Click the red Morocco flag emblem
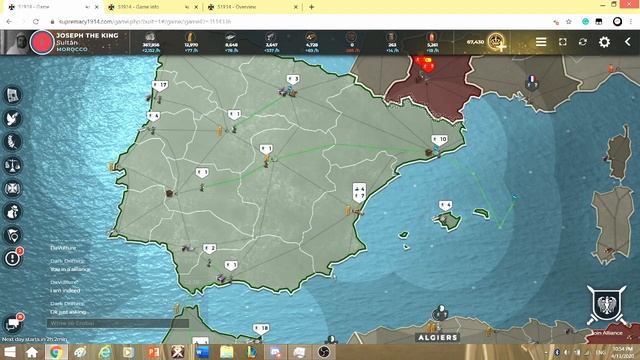 click(x=42, y=42)
